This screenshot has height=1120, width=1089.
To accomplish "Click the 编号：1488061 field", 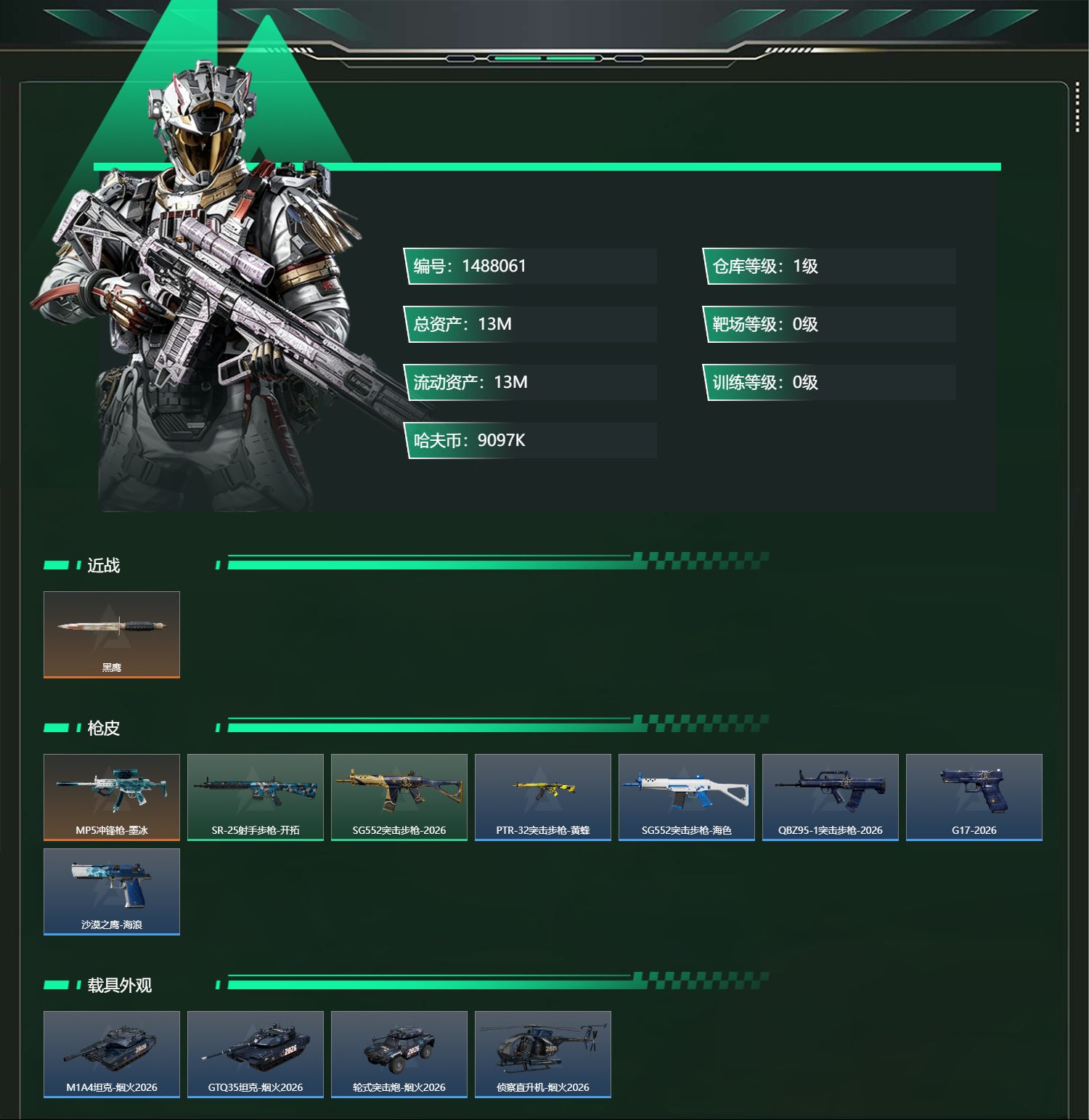I will pyautogui.click(x=530, y=266).
